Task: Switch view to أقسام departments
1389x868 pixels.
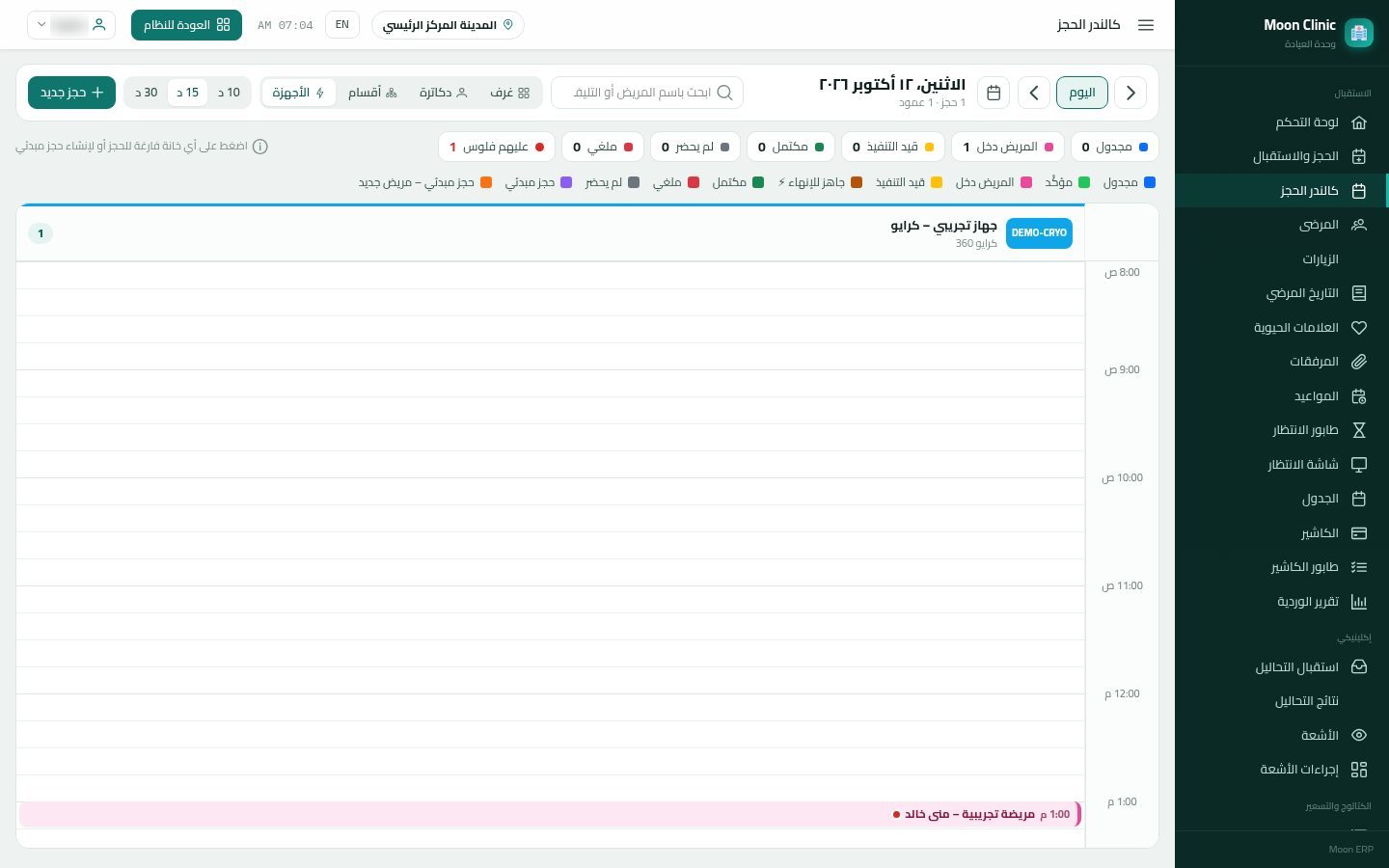Action: (372, 93)
